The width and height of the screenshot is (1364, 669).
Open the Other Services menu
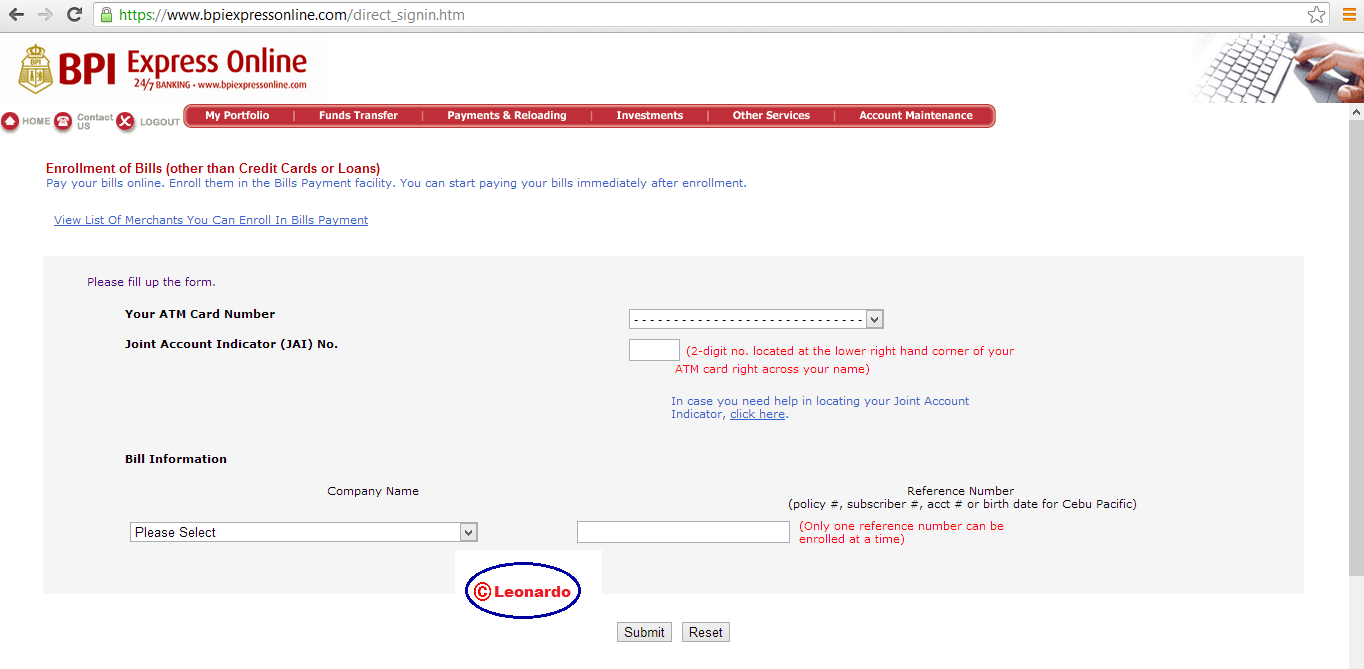coord(771,116)
